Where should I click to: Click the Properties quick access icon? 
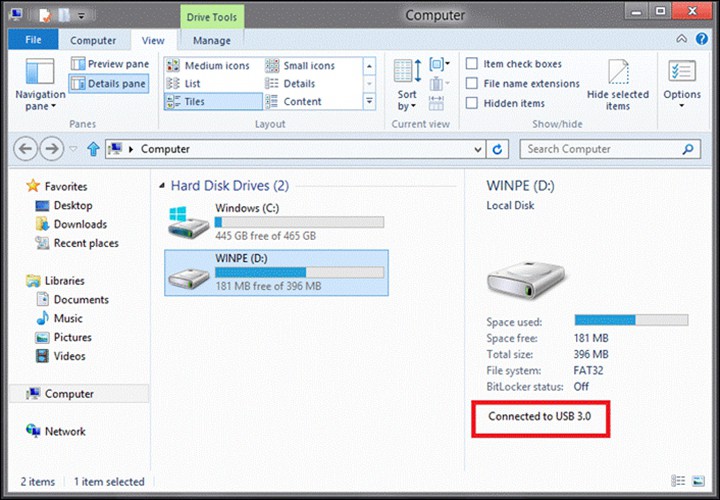tap(45, 15)
